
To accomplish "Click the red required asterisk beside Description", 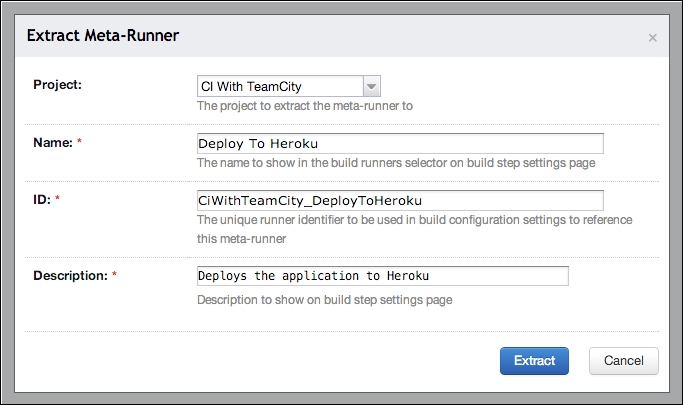I will coord(115,274).
